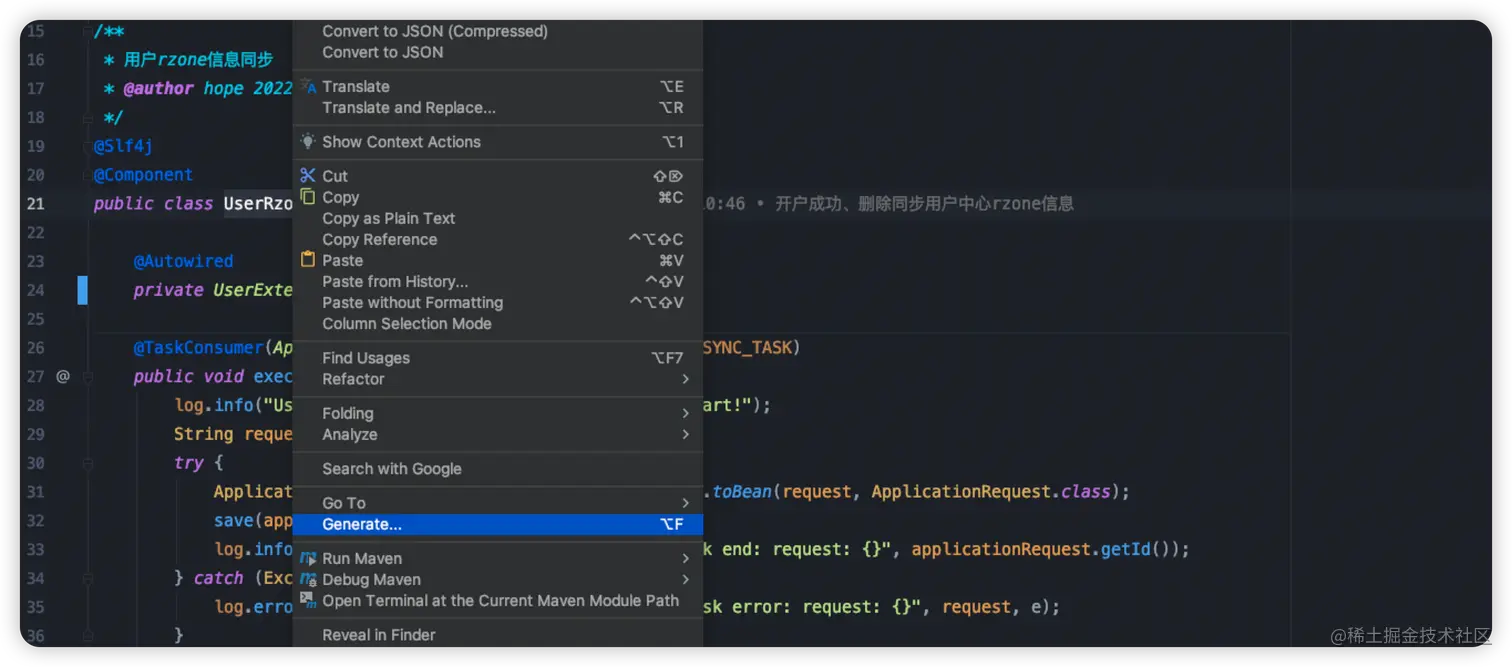The height and width of the screenshot is (667, 1512).
Task: Toggle the fold marker at line 34
Action: coord(88,578)
